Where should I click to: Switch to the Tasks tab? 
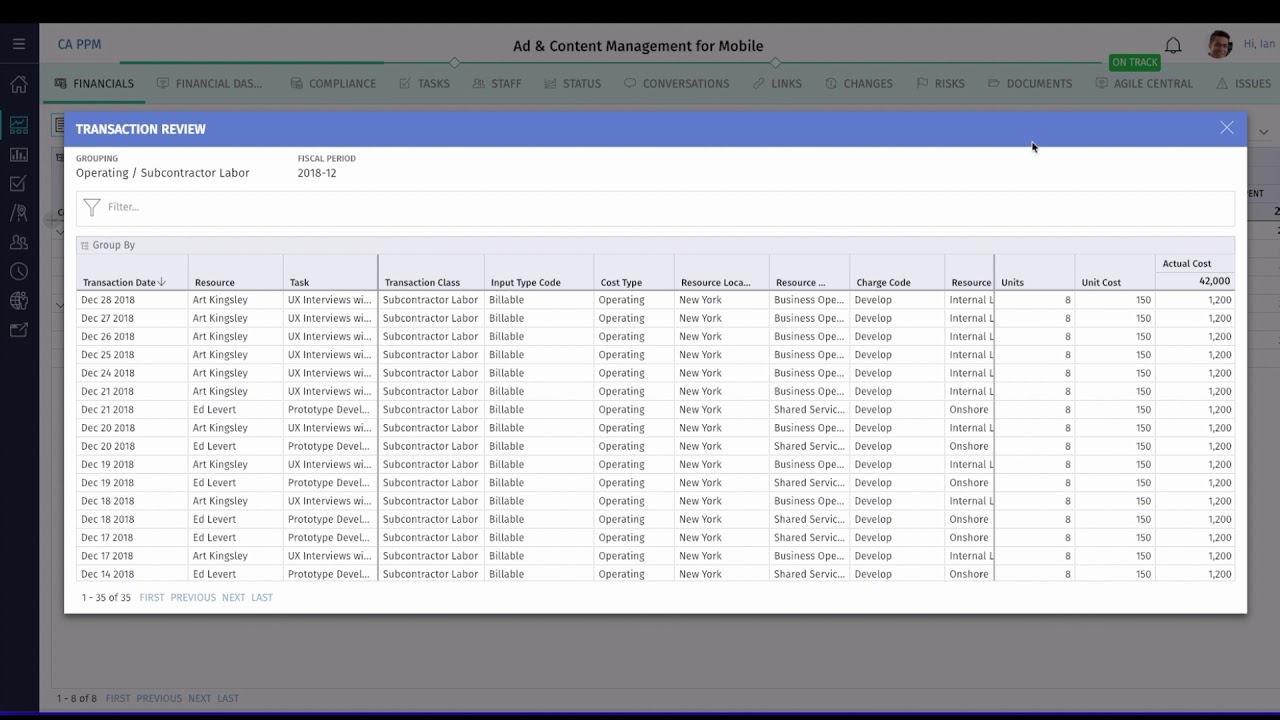pos(424,84)
